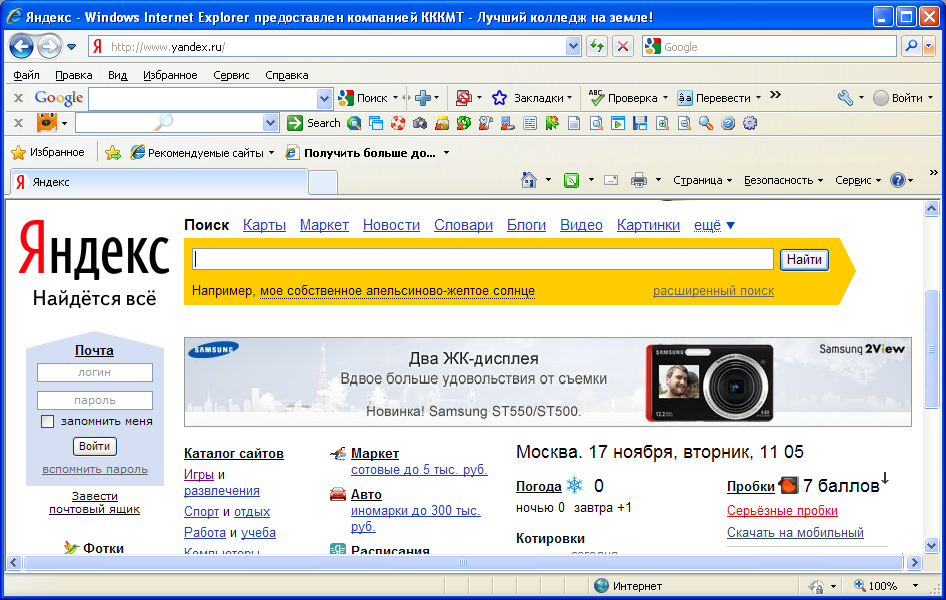Click the логин input field
The image size is (946, 600).
point(95,372)
